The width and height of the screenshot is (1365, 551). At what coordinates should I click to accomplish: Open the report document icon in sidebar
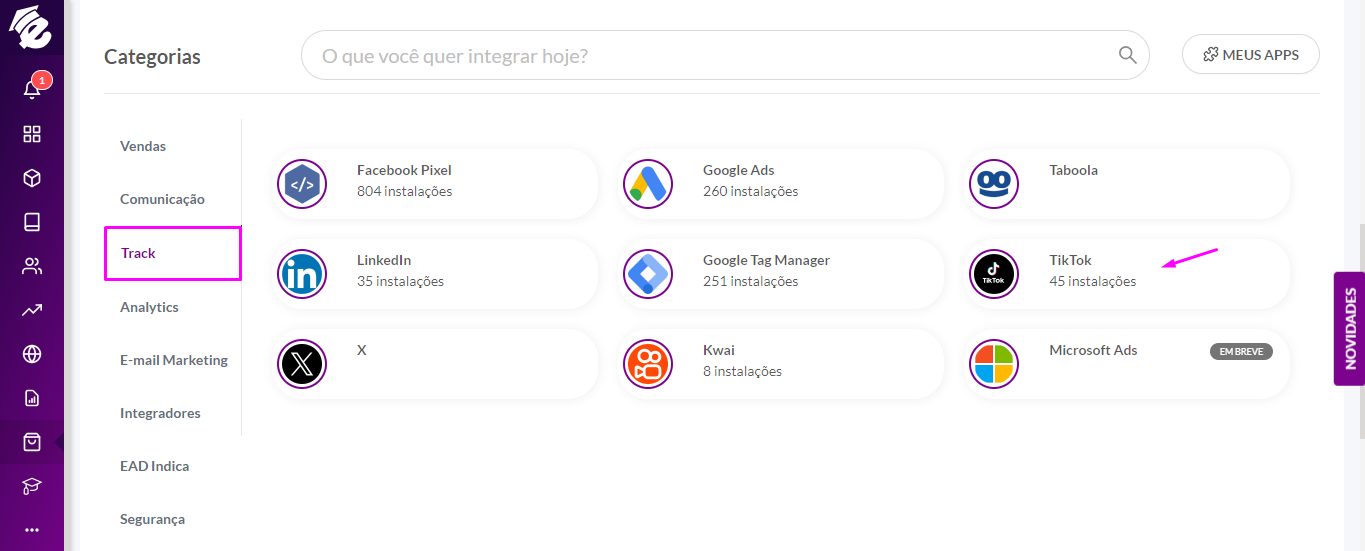coord(32,398)
